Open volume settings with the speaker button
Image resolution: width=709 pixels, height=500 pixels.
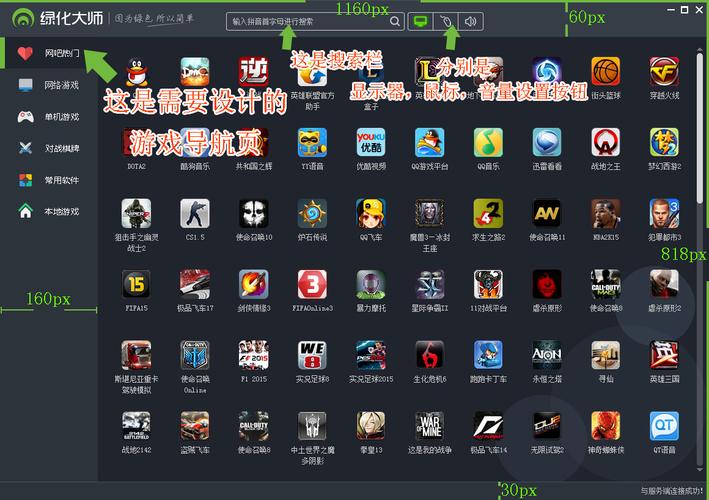pos(471,21)
